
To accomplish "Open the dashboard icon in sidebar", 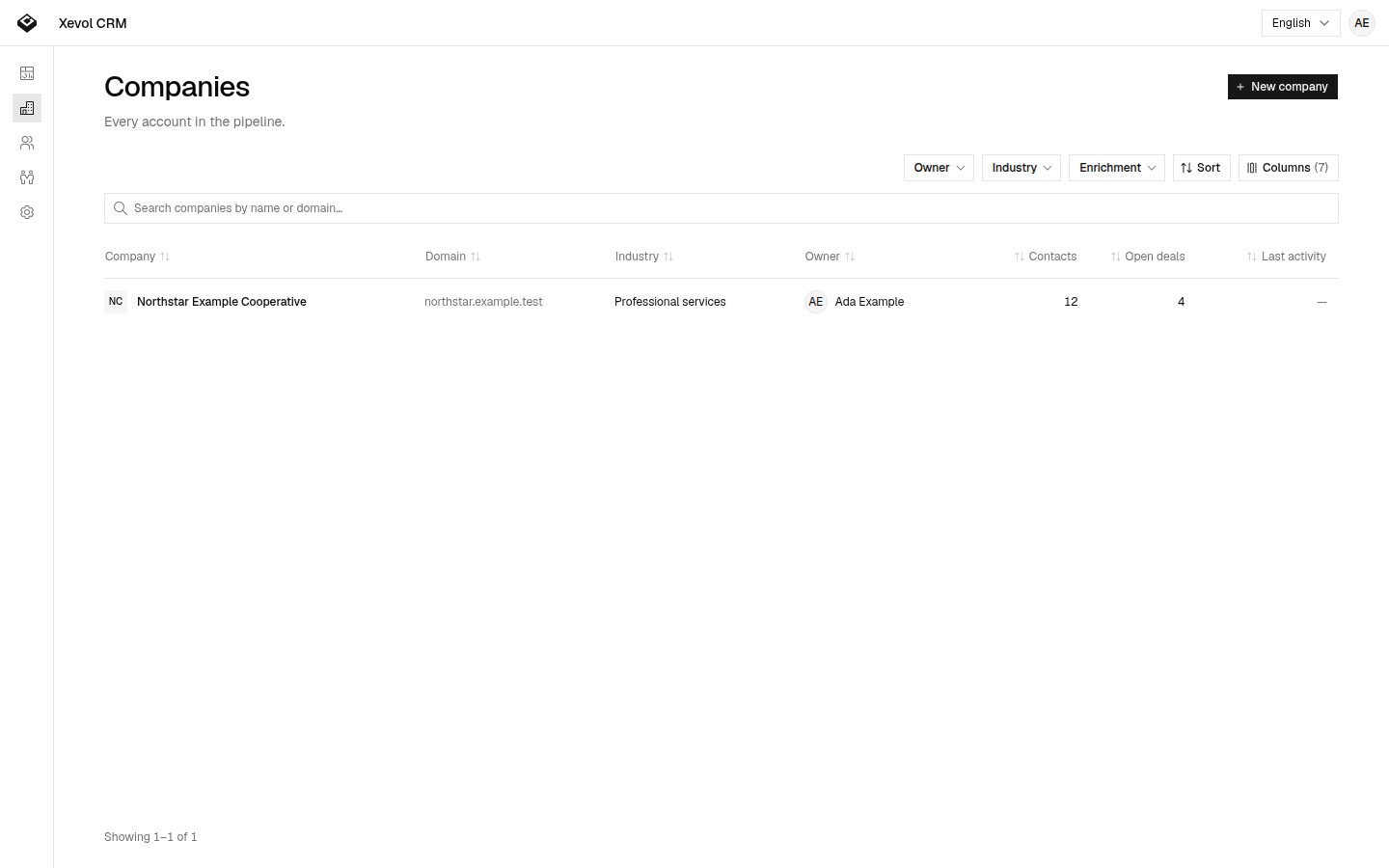I will pyautogui.click(x=27, y=73).
